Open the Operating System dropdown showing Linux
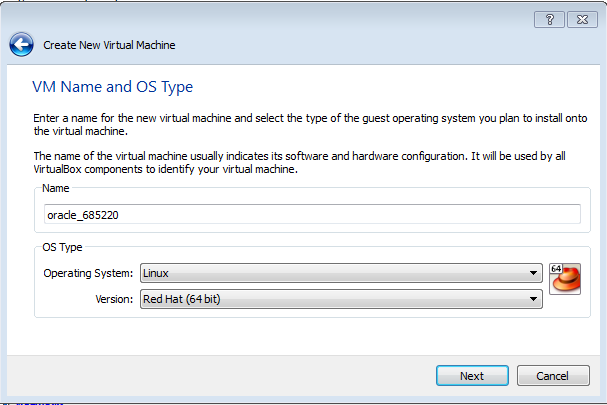This screenshot has width=607, height=405. pyautogui.click(x=341, y=273)
